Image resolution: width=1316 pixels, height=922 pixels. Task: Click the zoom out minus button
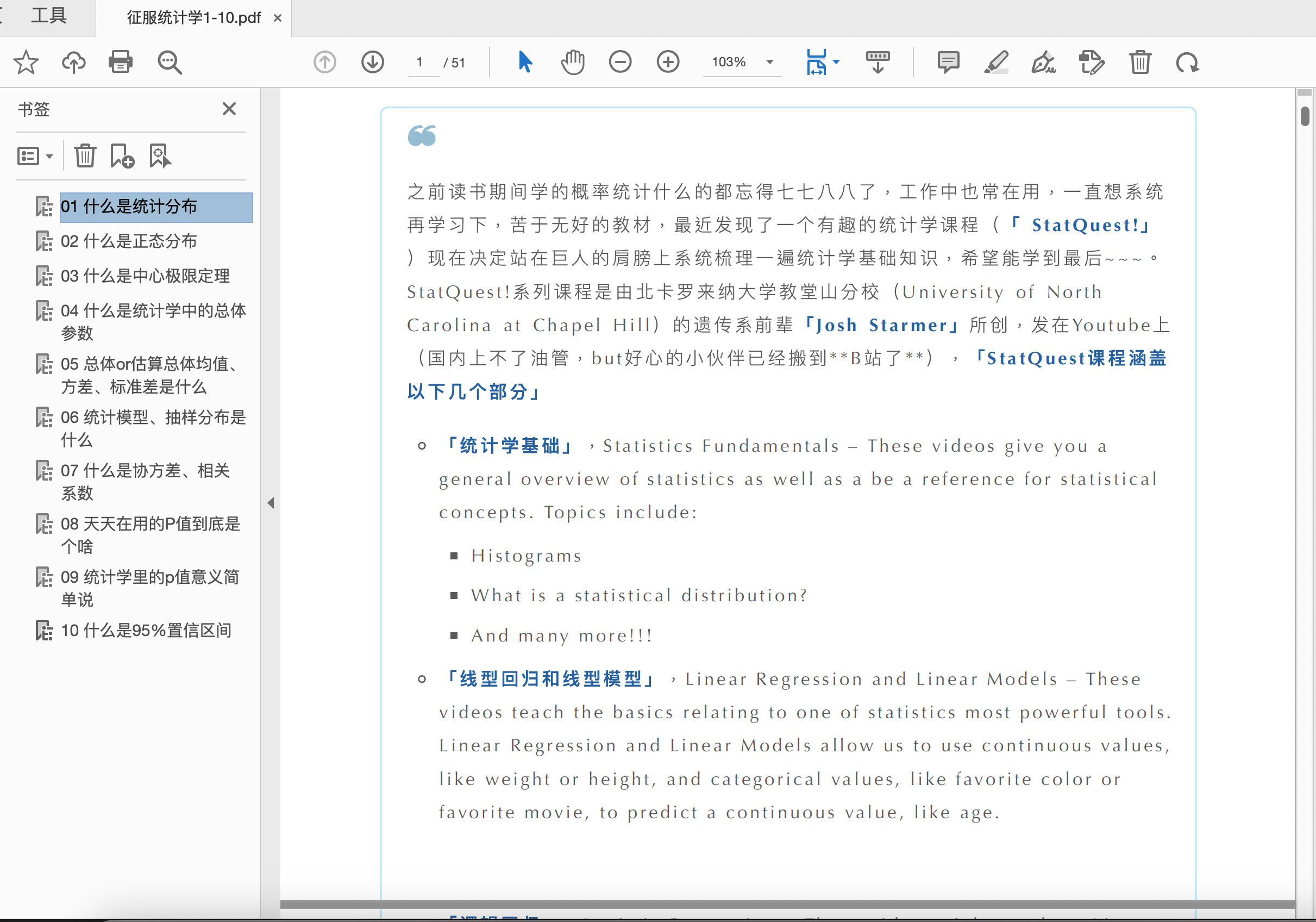620,62
